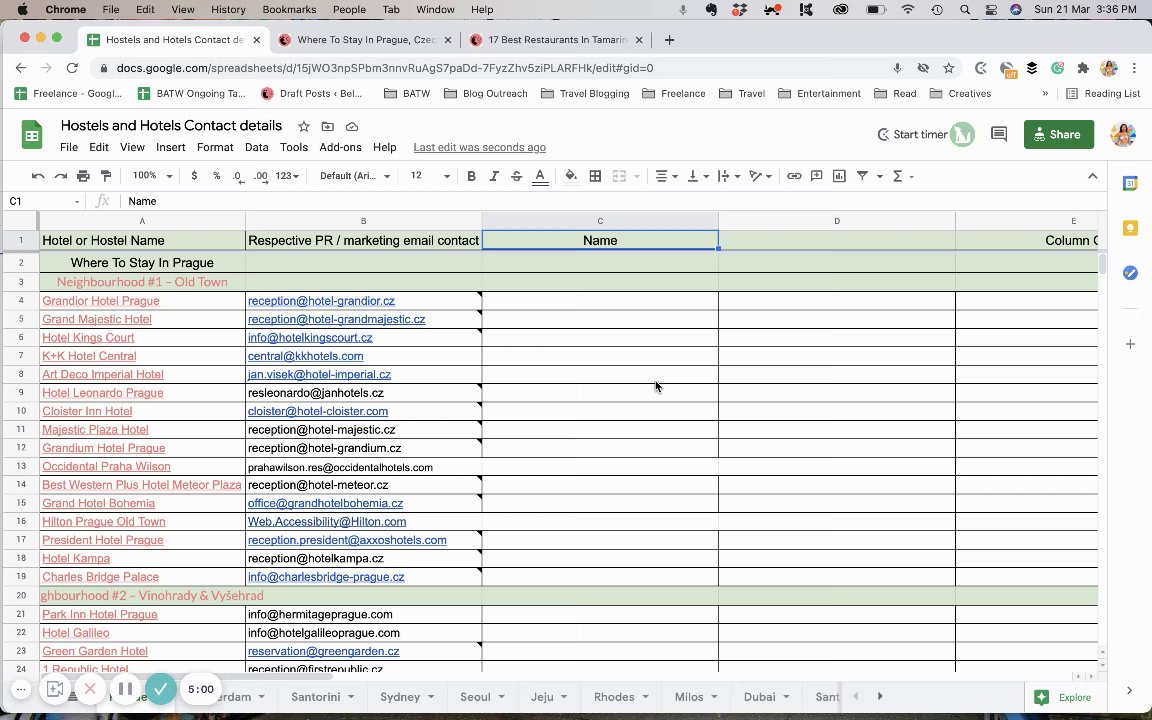Switch to the Santorini sheet tab
The width and height of the screenshot is (1152, 720).
pos(323,697)
